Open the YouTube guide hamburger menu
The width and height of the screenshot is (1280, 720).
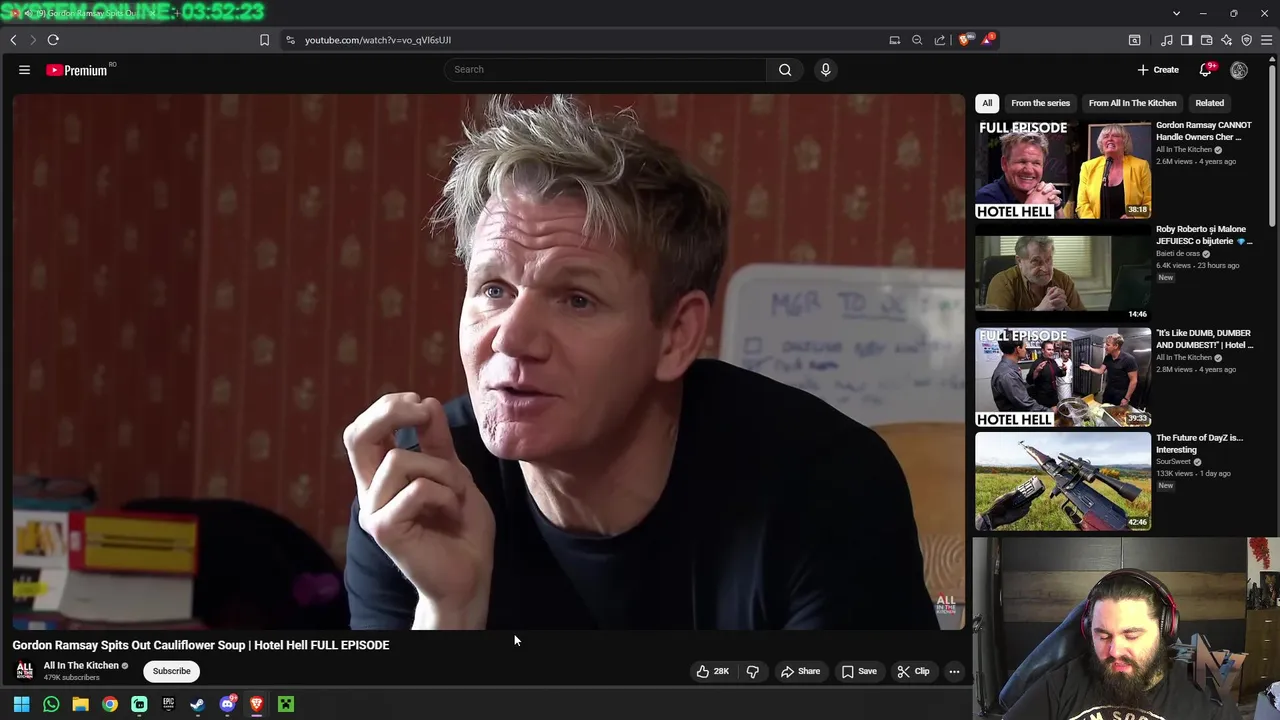click(24, 70)
